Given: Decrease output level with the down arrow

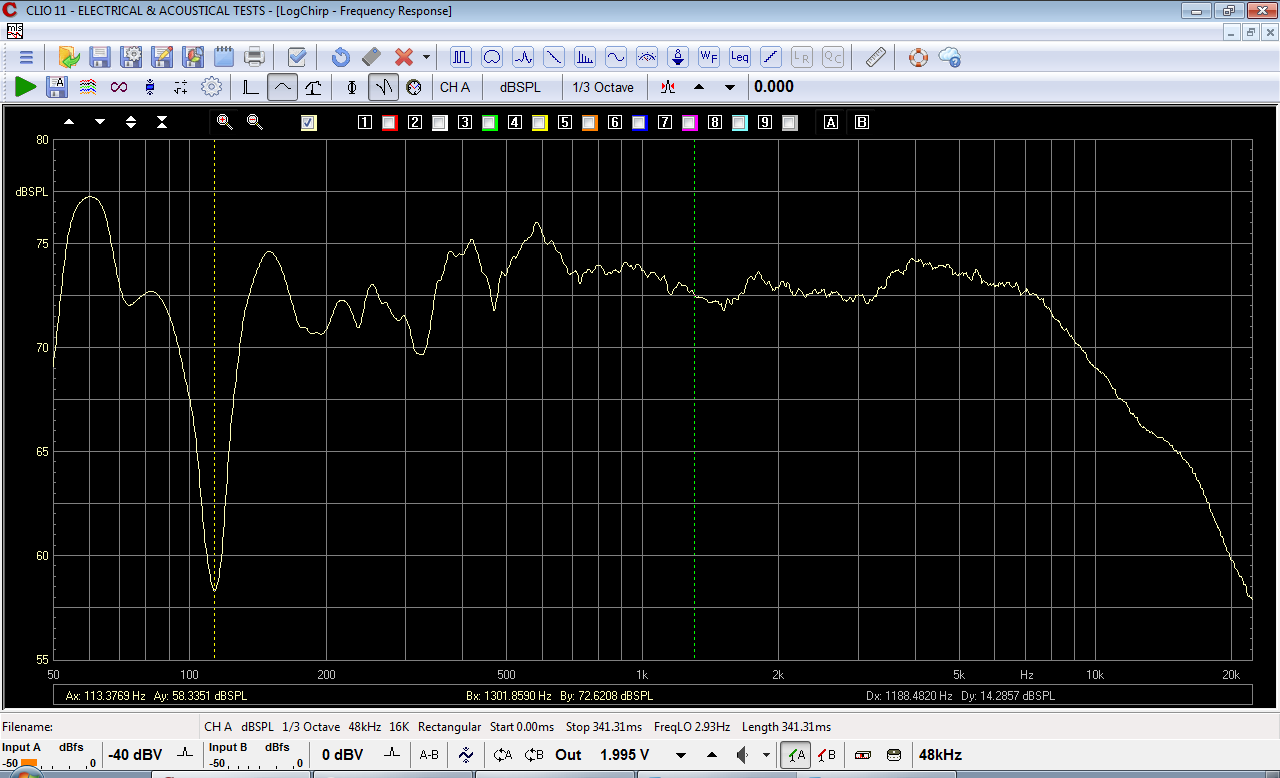Looking at the screenshot, I should click(x=682, y=755).
